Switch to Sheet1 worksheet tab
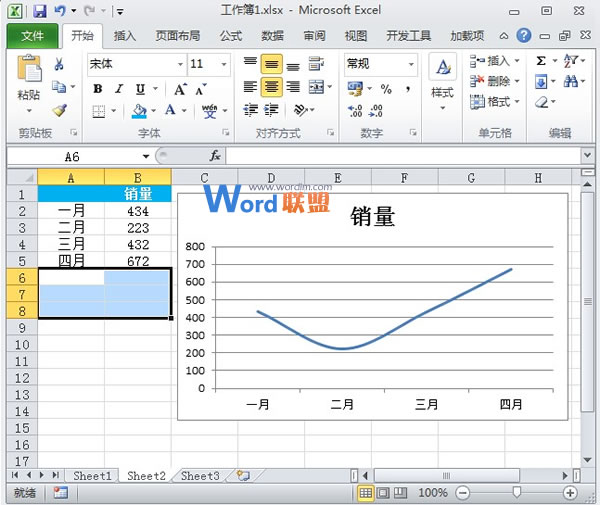 click(x=92, y=476)
